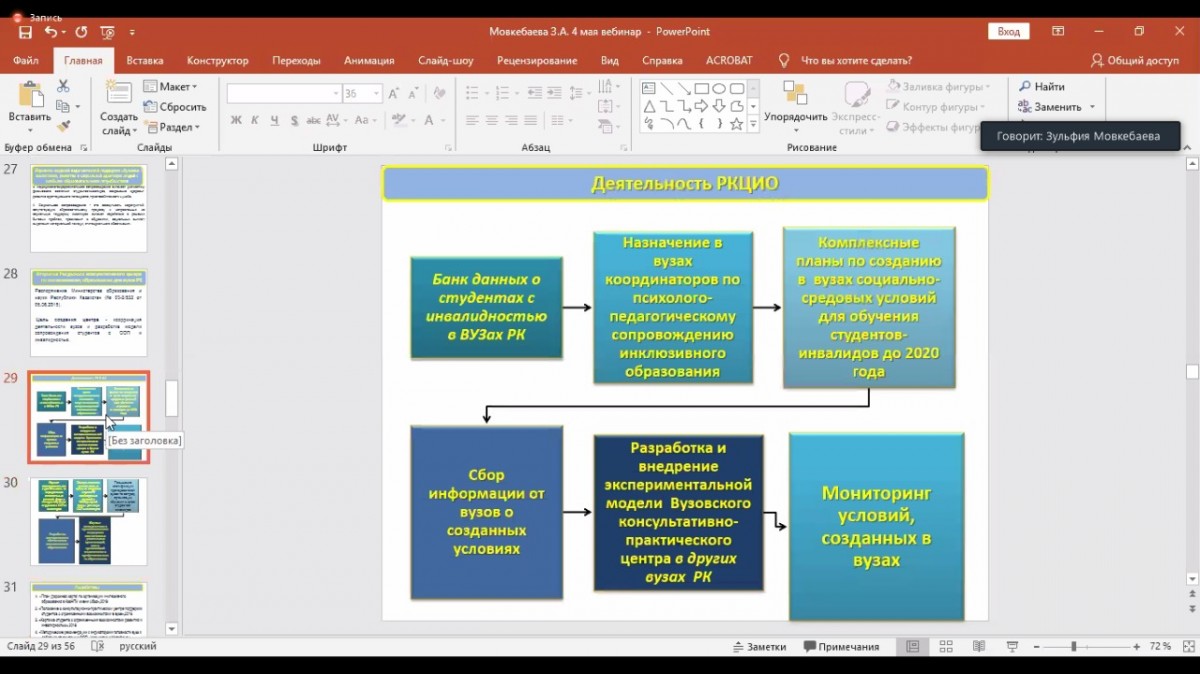Click the Найти find button
Screen dimensions: 1200x674
tap(1041, 87)
